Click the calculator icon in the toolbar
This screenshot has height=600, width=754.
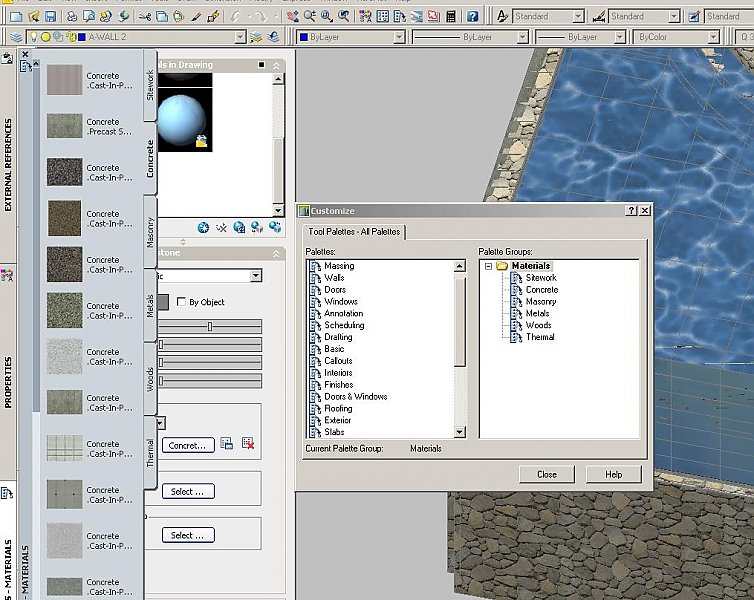452,17
